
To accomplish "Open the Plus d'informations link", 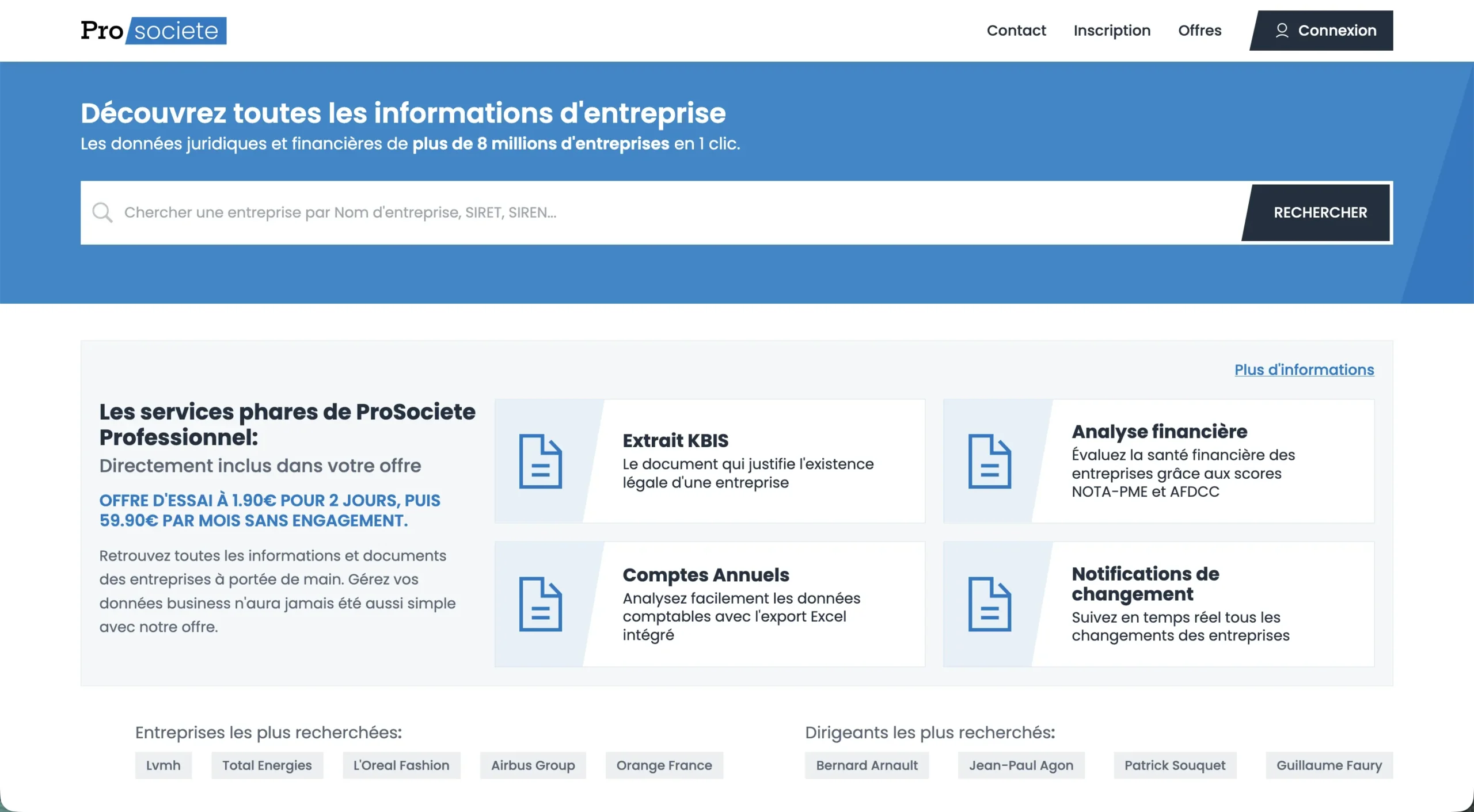I will [x=1304, y=369].
